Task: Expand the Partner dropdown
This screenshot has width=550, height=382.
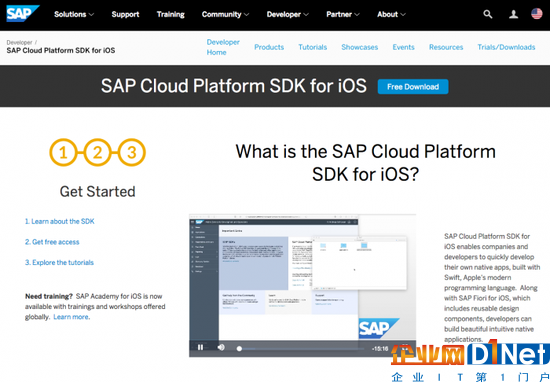Action: pyautogui.click(x=343, y=14)
